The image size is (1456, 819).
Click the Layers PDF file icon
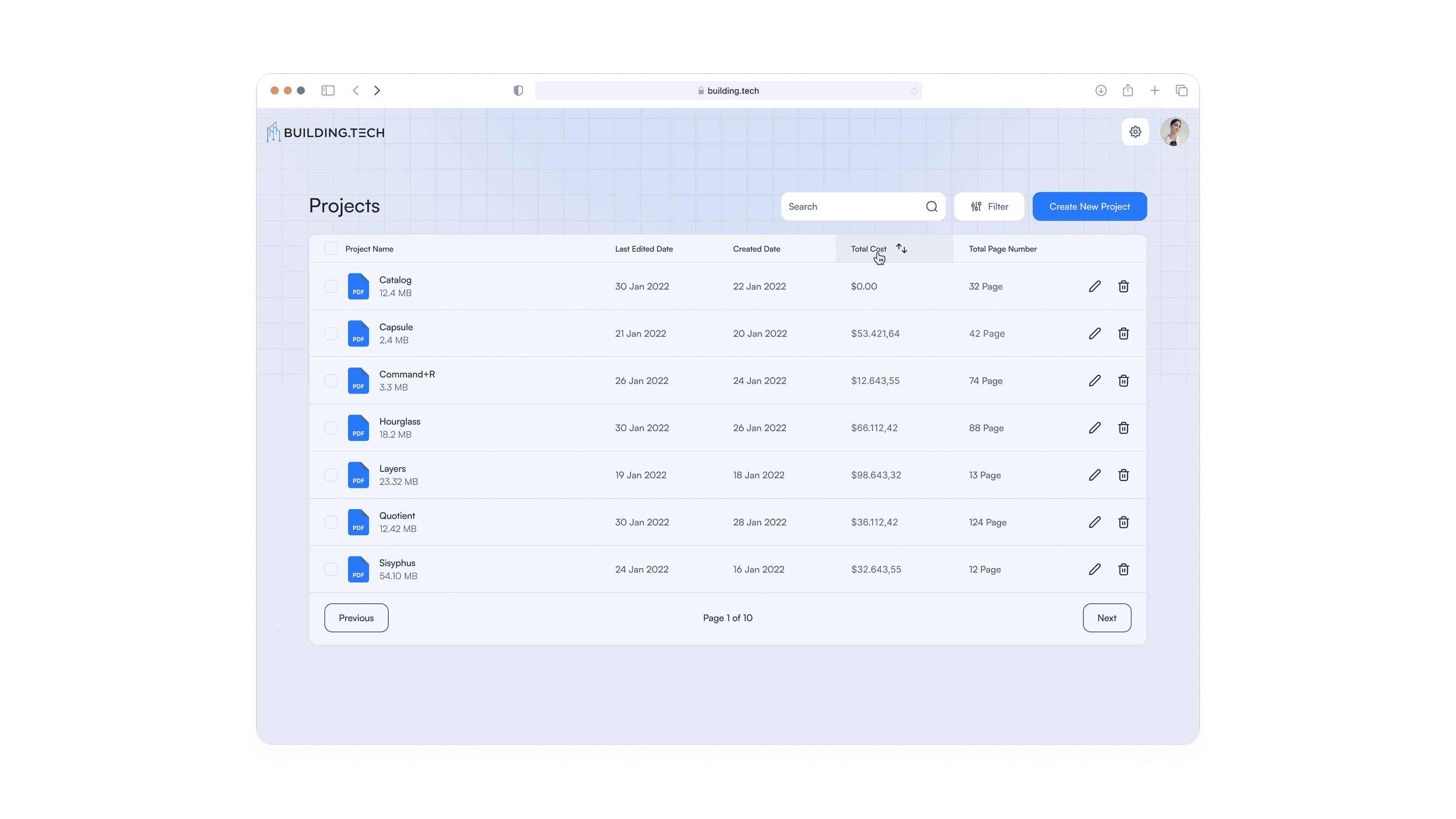coord(358,475)
